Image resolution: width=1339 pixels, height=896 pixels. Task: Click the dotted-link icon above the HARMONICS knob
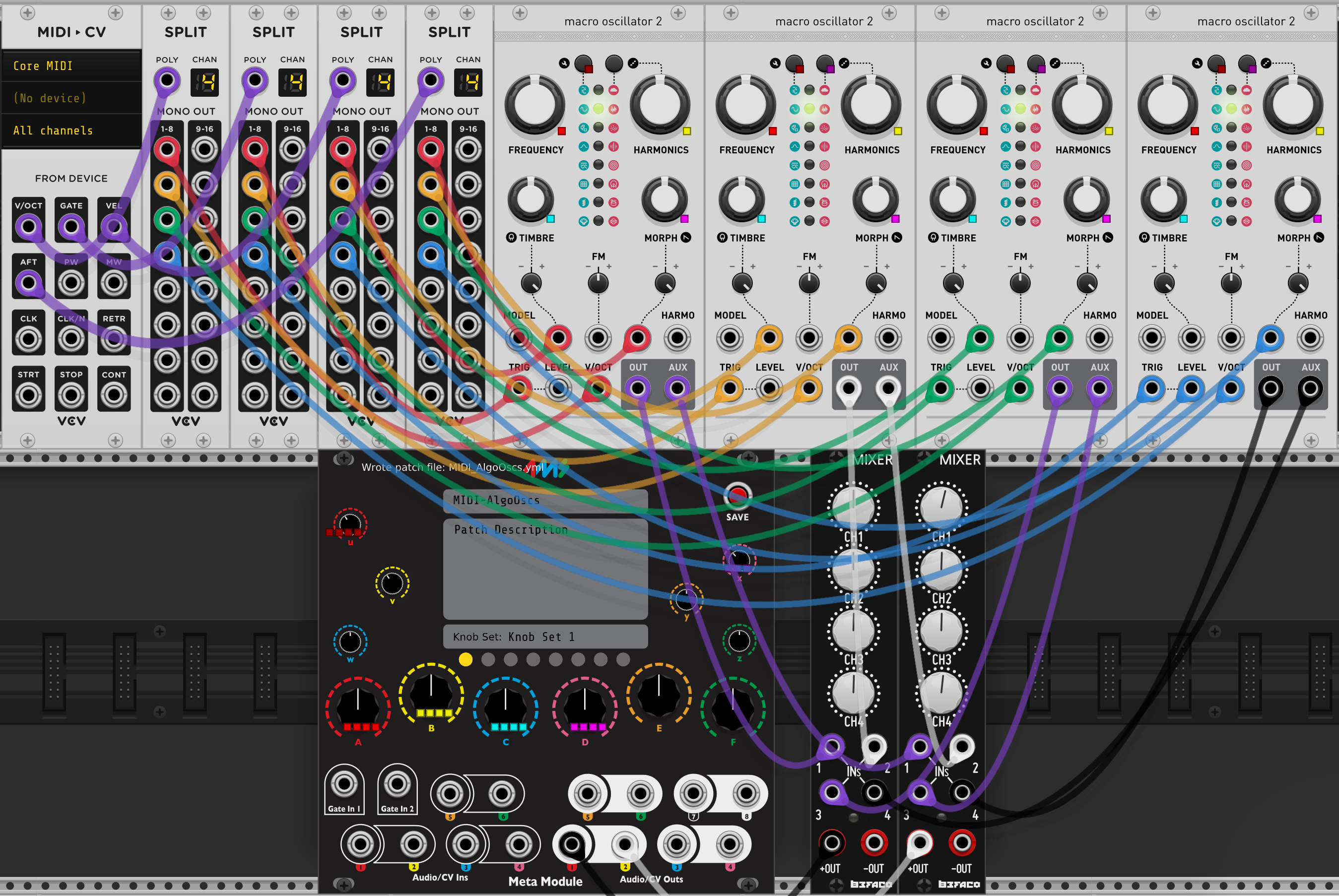(x=633, y=64)
